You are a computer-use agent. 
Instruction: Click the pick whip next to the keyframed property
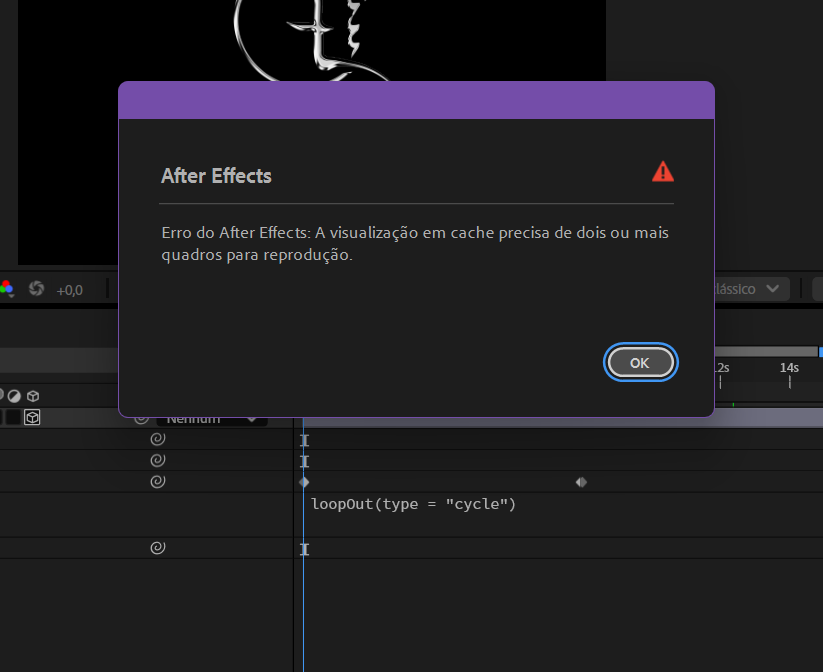click(157, 481)
